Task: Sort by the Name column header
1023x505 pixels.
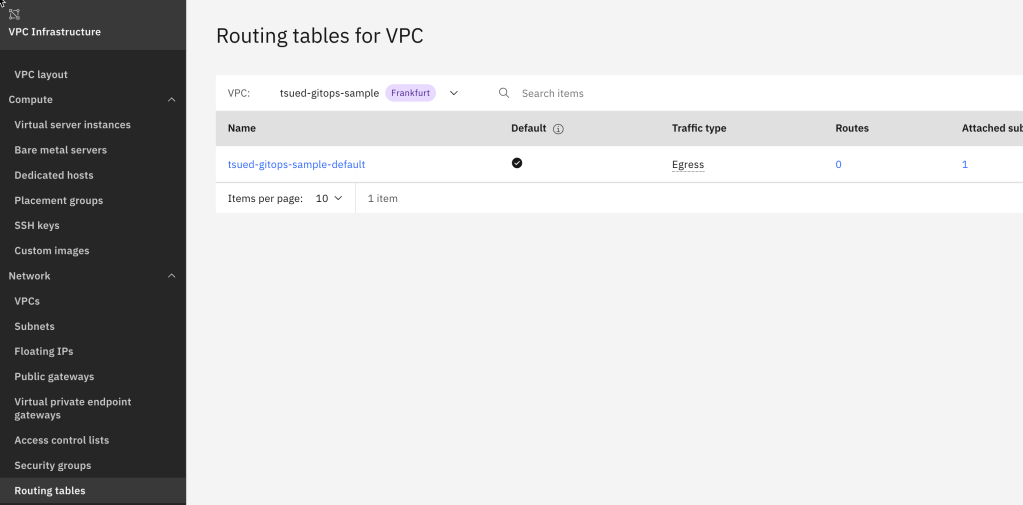Action: (x=242, y=128)
